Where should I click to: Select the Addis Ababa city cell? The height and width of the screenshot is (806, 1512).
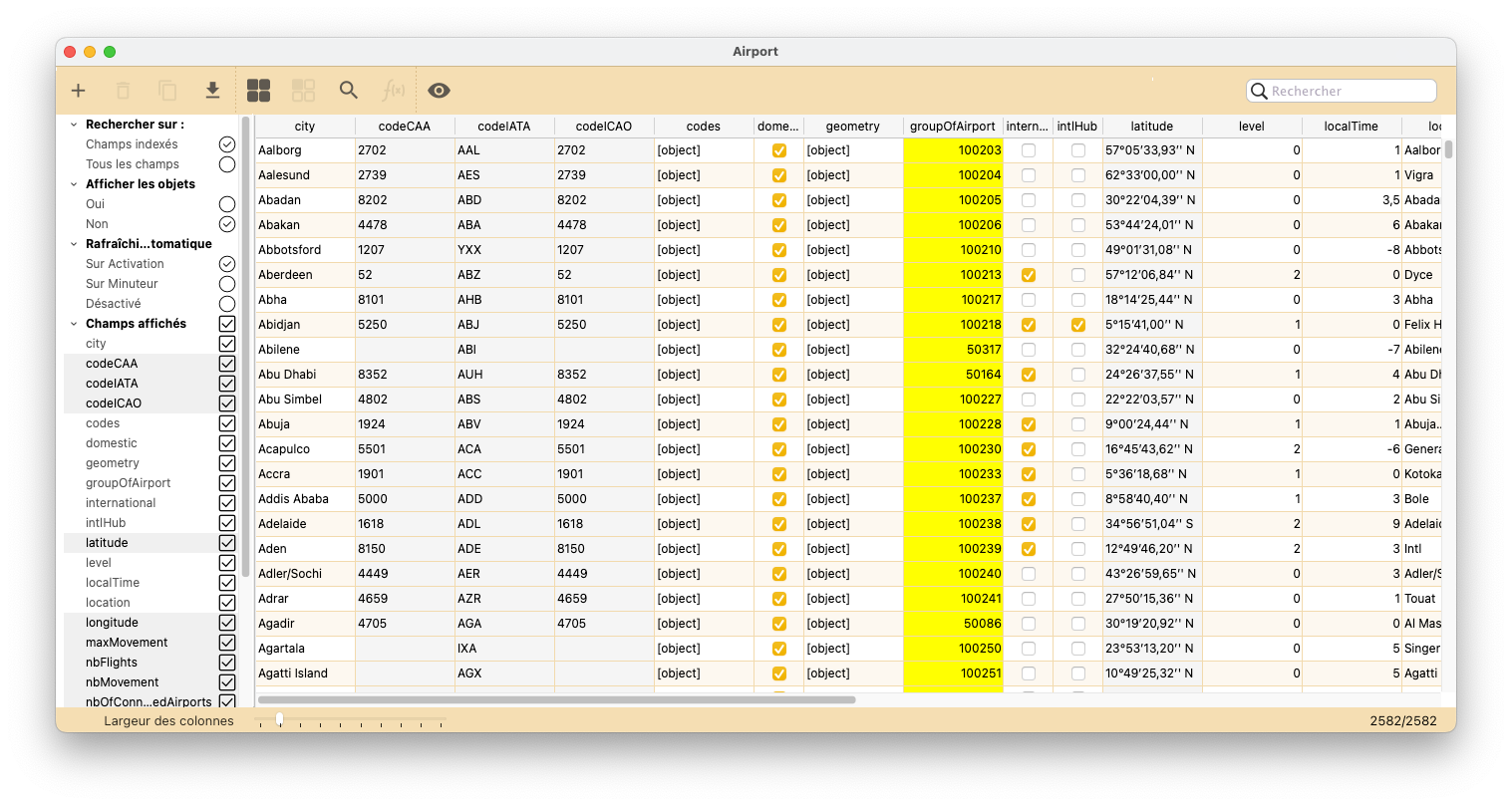pos(305,499)
